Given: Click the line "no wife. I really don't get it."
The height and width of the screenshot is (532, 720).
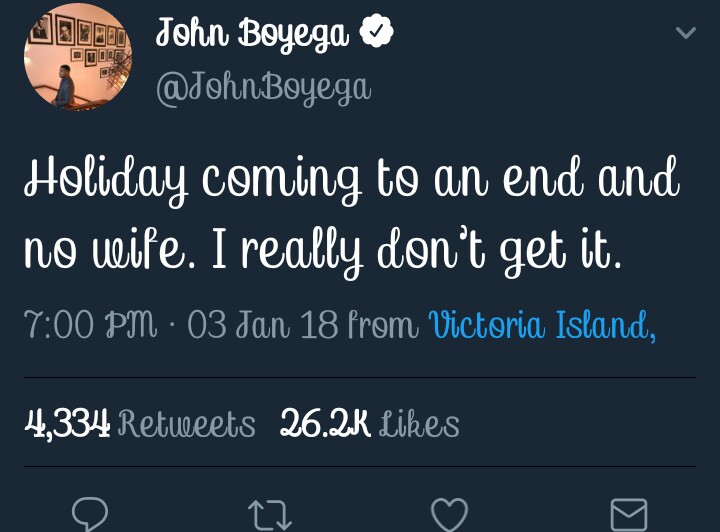Looking at the screenshot, I should (323, 245).
